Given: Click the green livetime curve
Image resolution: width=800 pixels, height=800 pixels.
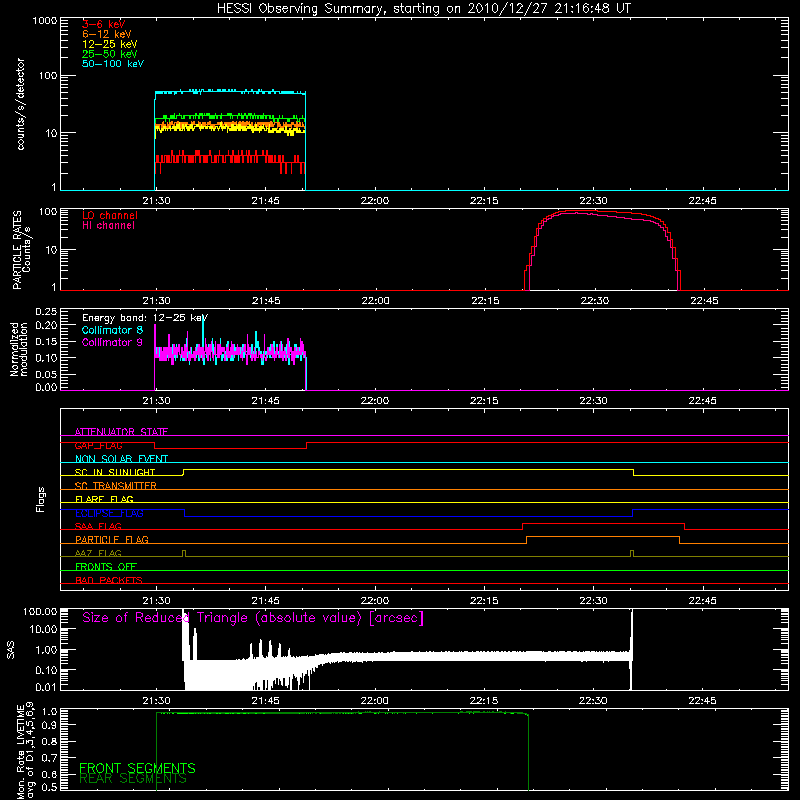Looking at the screenshot, I should (x=342, y=713).
